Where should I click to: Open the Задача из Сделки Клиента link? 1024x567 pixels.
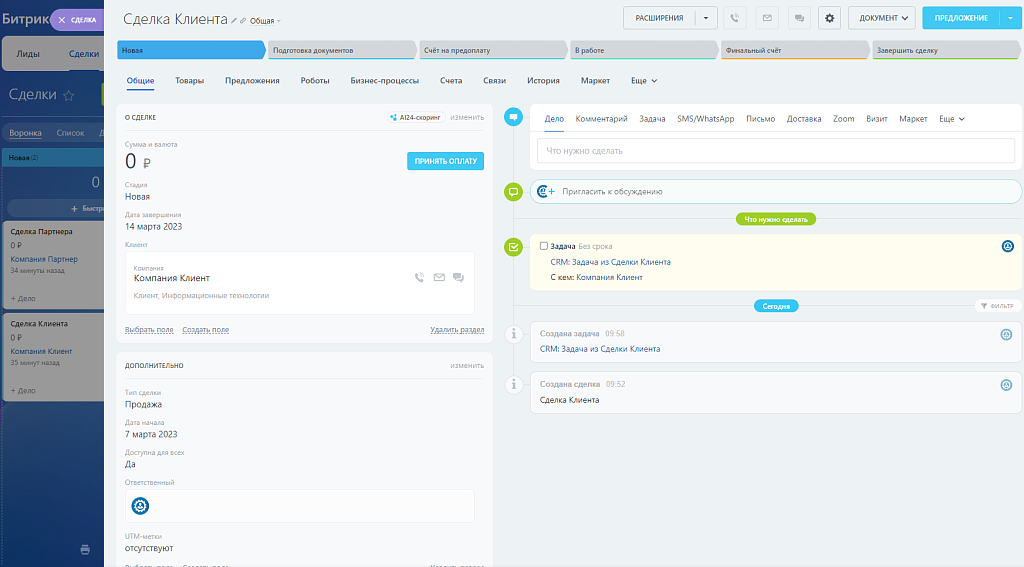[x=621, y=262]
